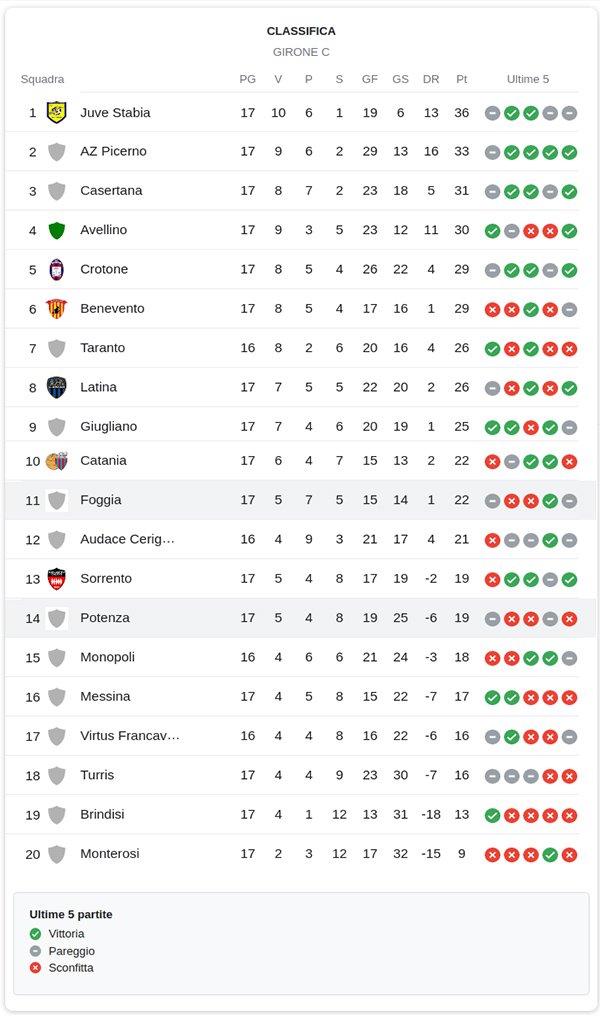
Task: Click Monterosi's latest match result icon
Action: click(x=569, y=855)
